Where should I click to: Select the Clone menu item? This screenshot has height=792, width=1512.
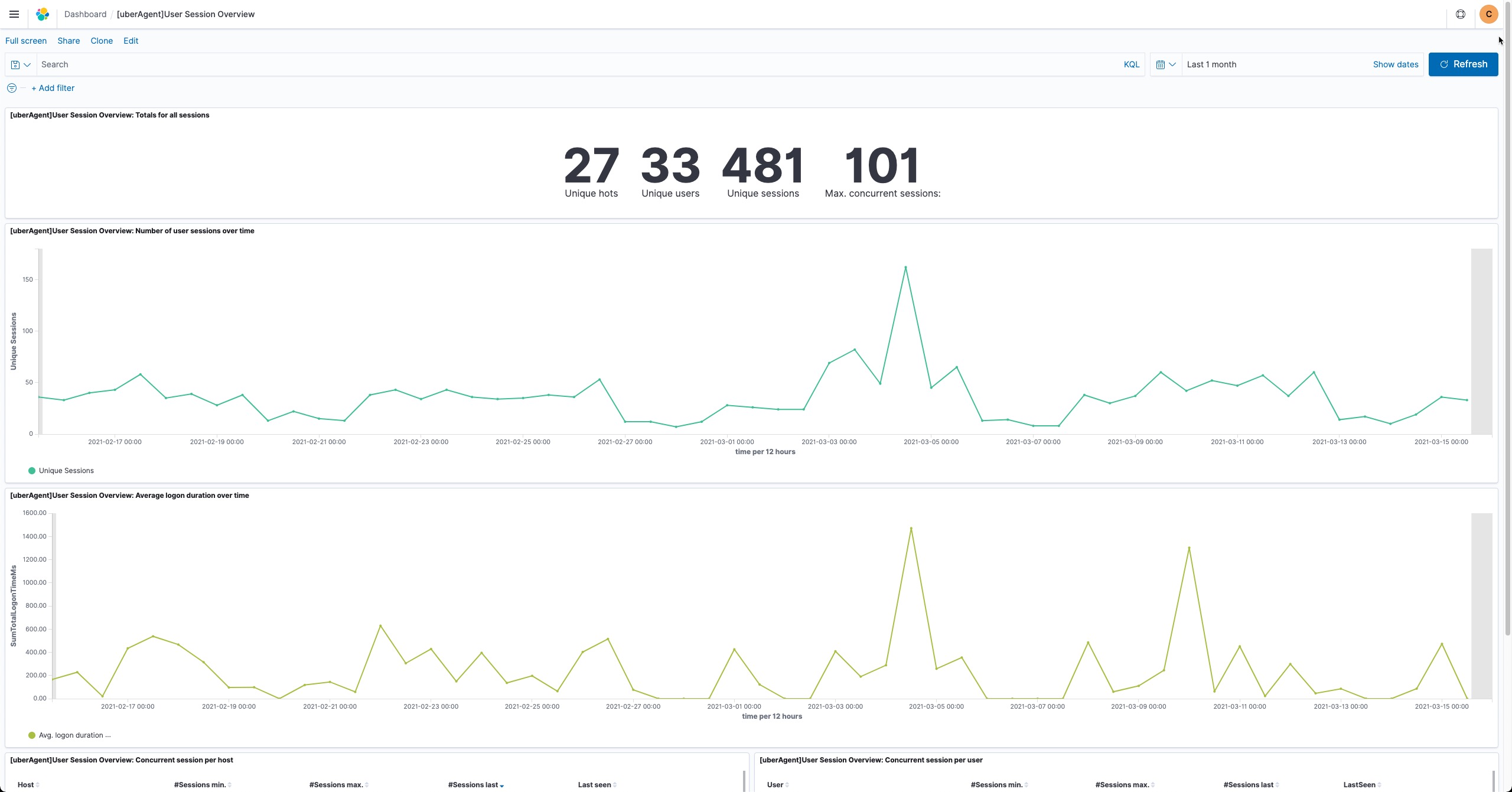[x=102, y=41]
